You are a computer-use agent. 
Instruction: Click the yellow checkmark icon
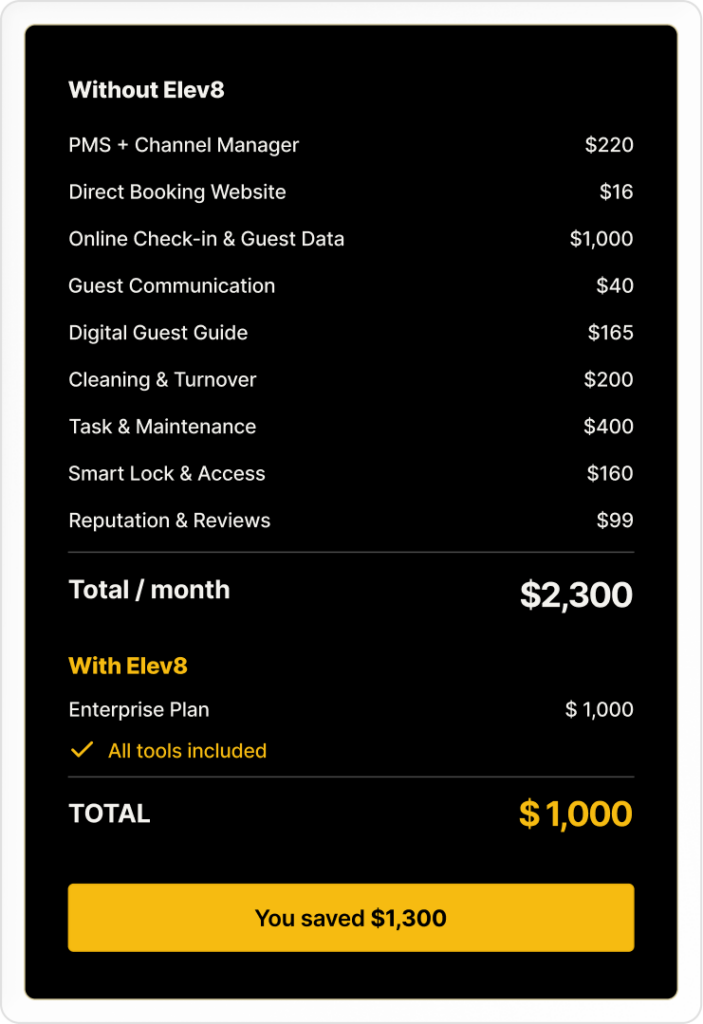(81, 750)
